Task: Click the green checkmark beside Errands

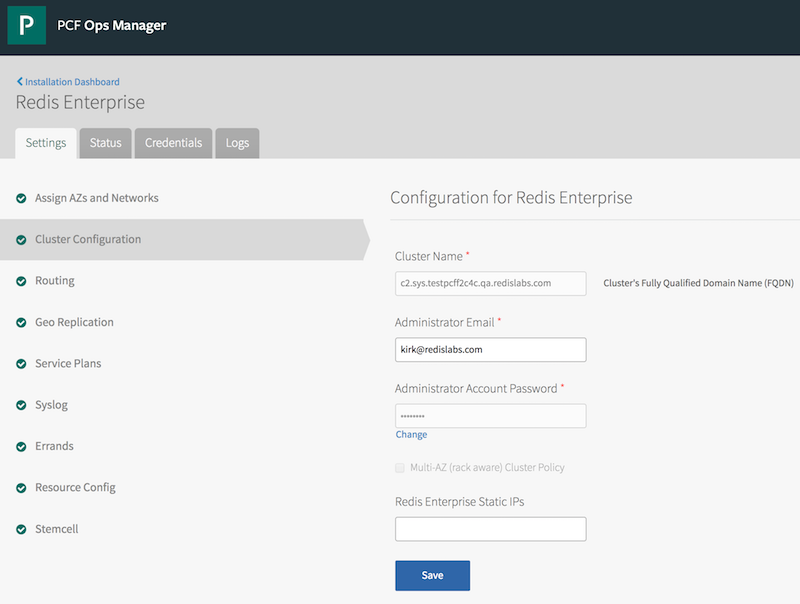Action: (21, 447)
